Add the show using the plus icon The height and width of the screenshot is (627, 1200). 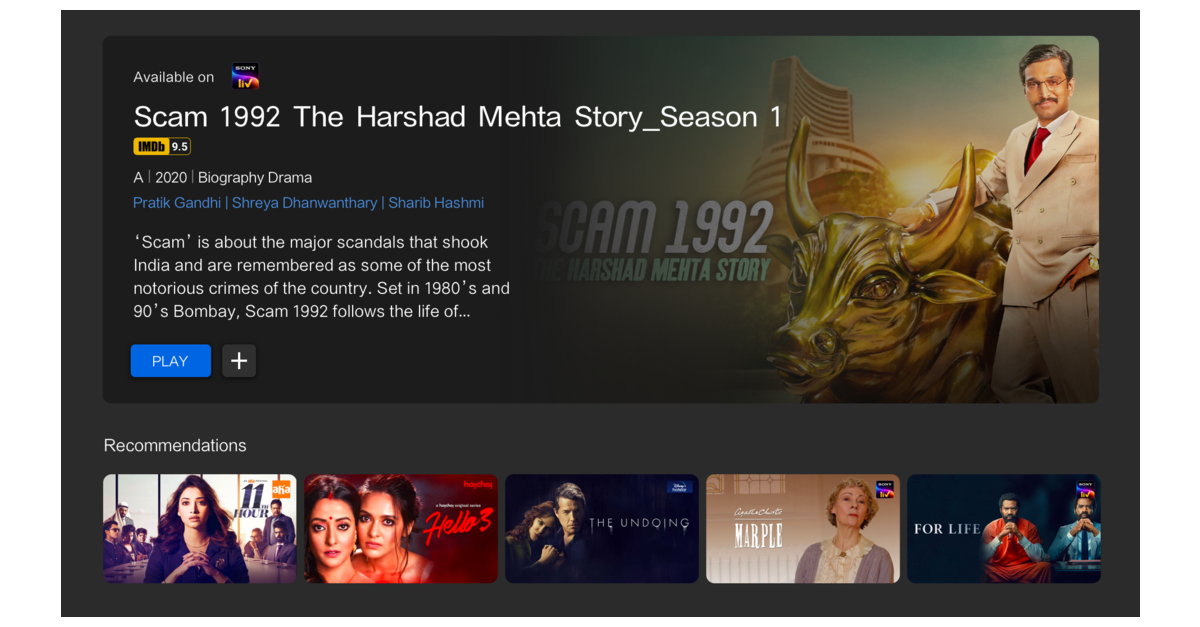pos(239,361)
